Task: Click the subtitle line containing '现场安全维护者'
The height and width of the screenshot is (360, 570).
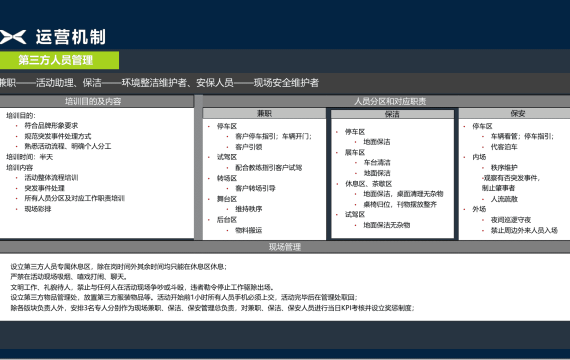Action: [x=159, y=83]
